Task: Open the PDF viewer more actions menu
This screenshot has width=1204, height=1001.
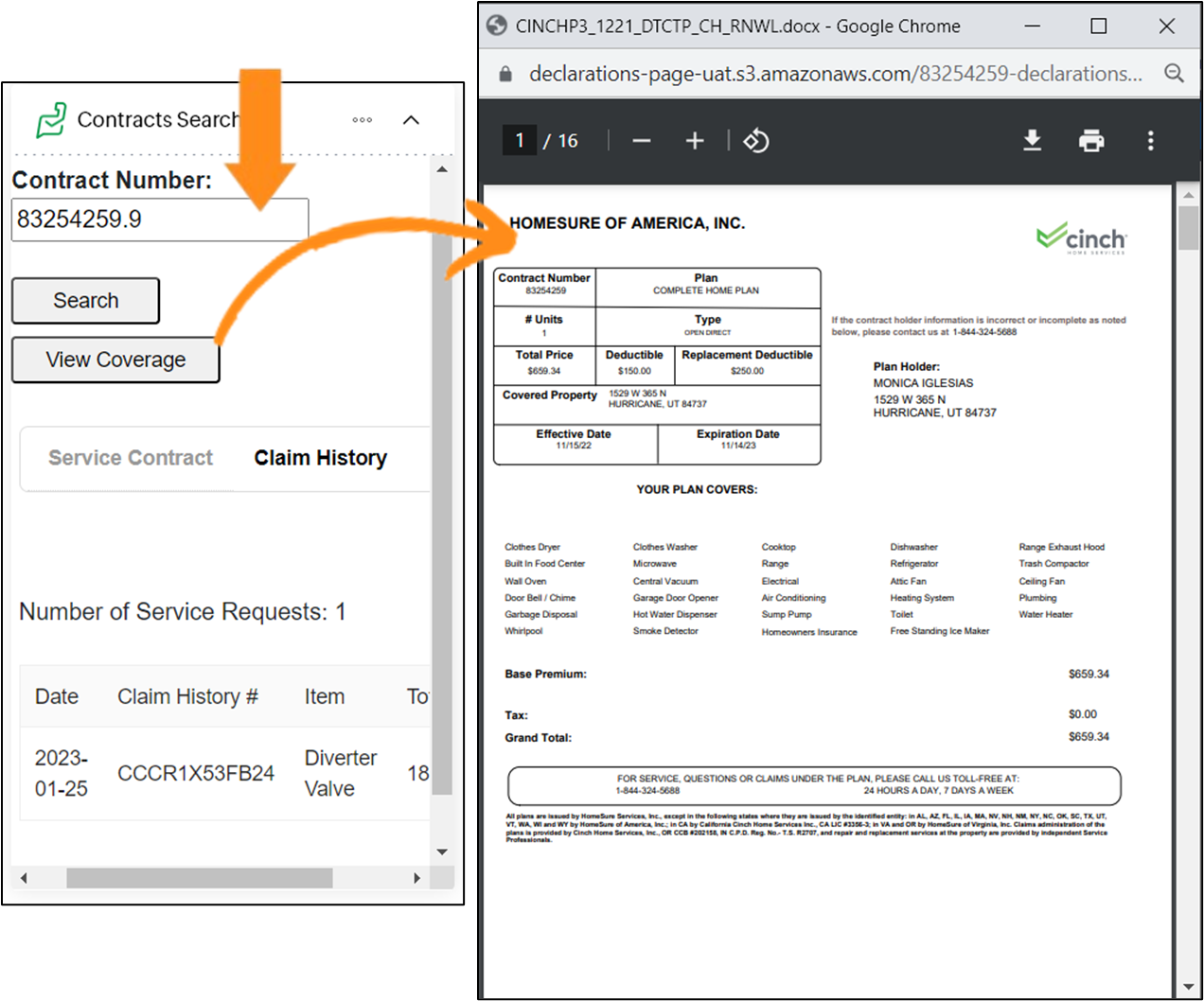Action: click(1151, 141)
